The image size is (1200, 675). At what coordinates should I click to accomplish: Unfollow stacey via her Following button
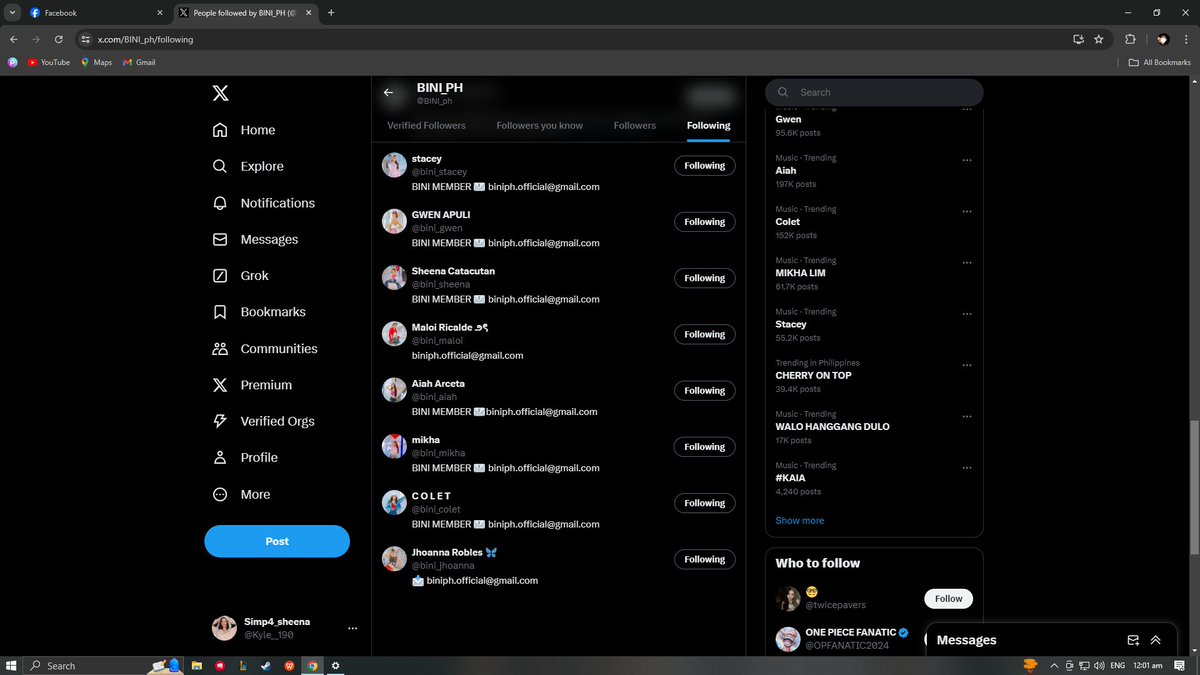(705, 166)
